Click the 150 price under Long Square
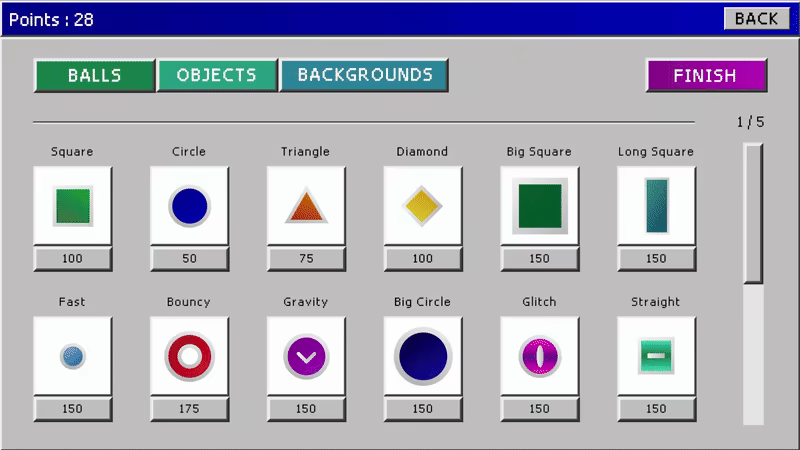Viewport: 800px width, 450px height. pyautogui.click(x=656, y=259)
